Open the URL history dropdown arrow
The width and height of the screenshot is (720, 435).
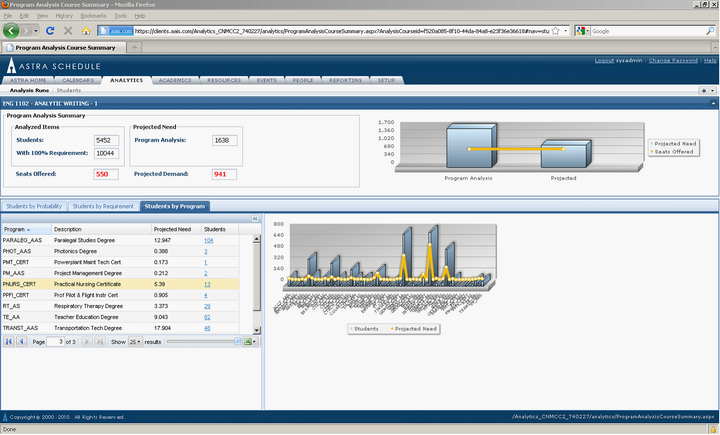pyautogui.click(x=566, y=31)
